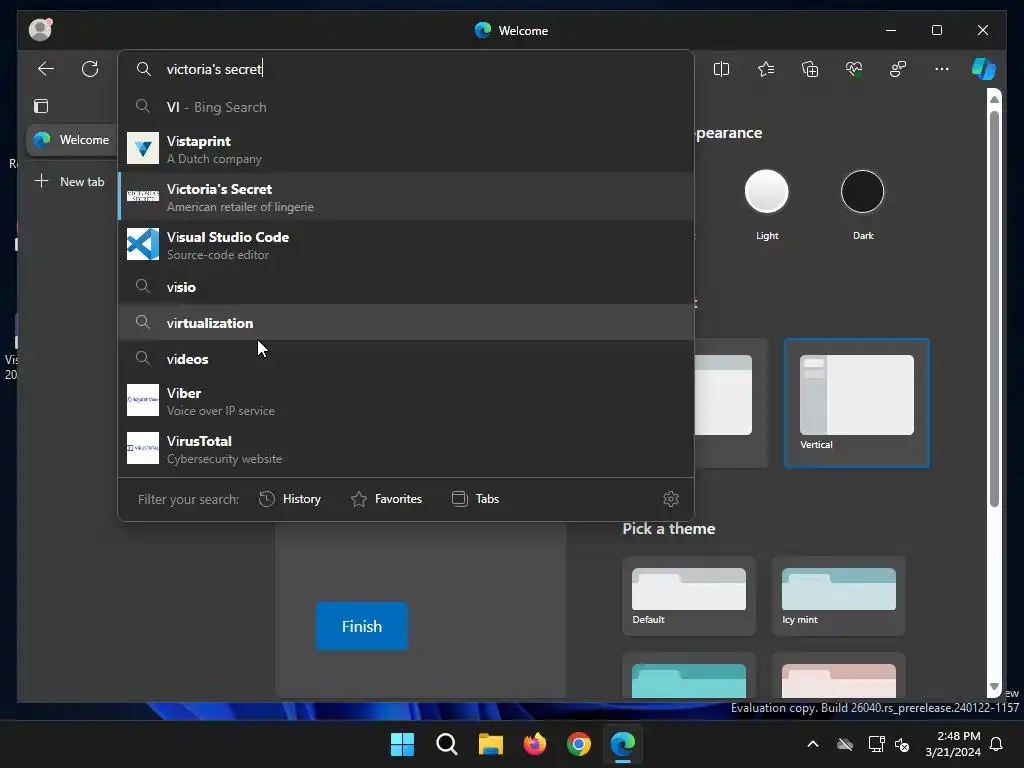Choose the Vertical tab layout
Screen dimensions: 1024x768
click(857, 403)
